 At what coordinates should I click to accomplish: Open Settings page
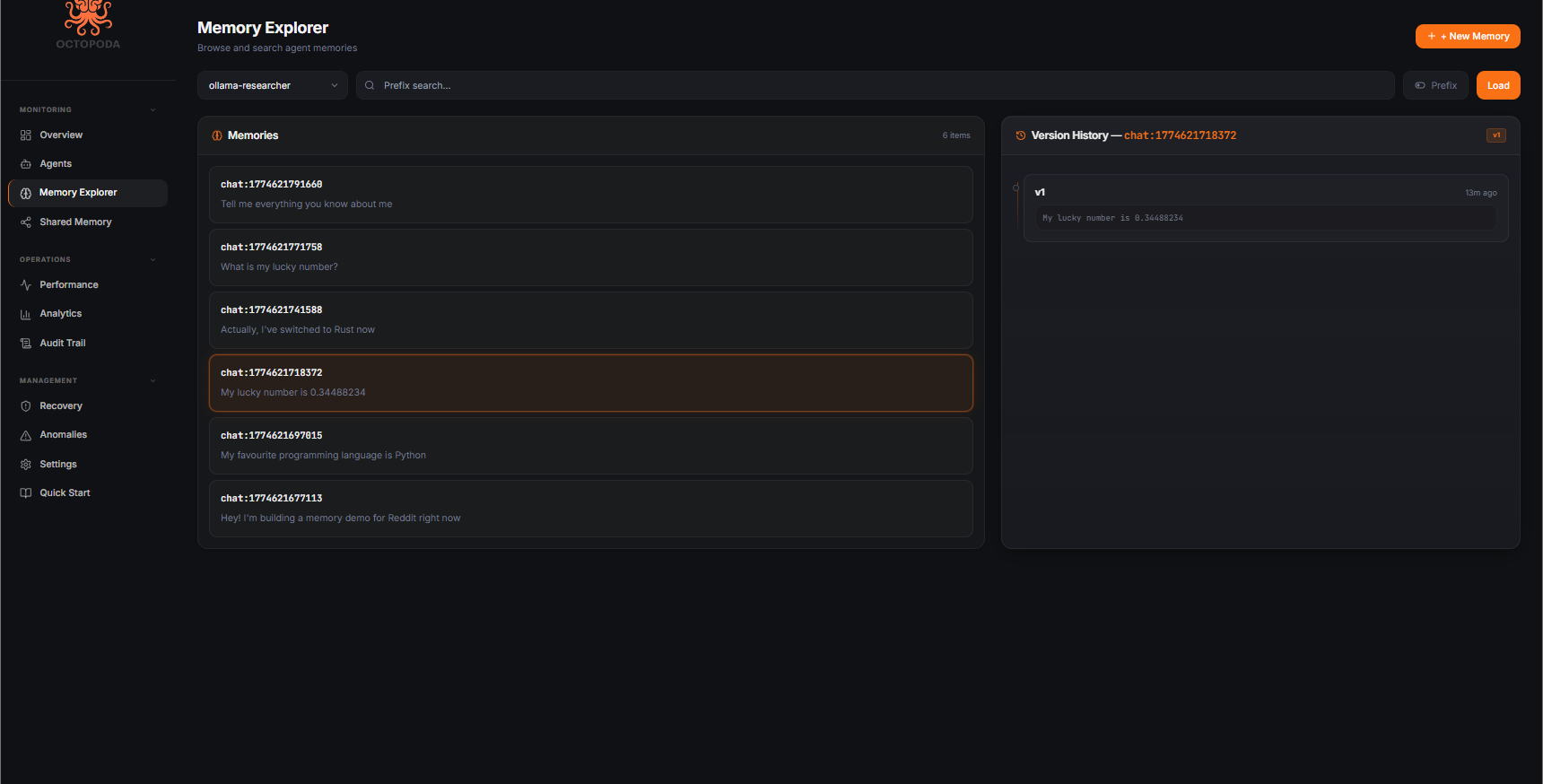(x=58, y=465)
